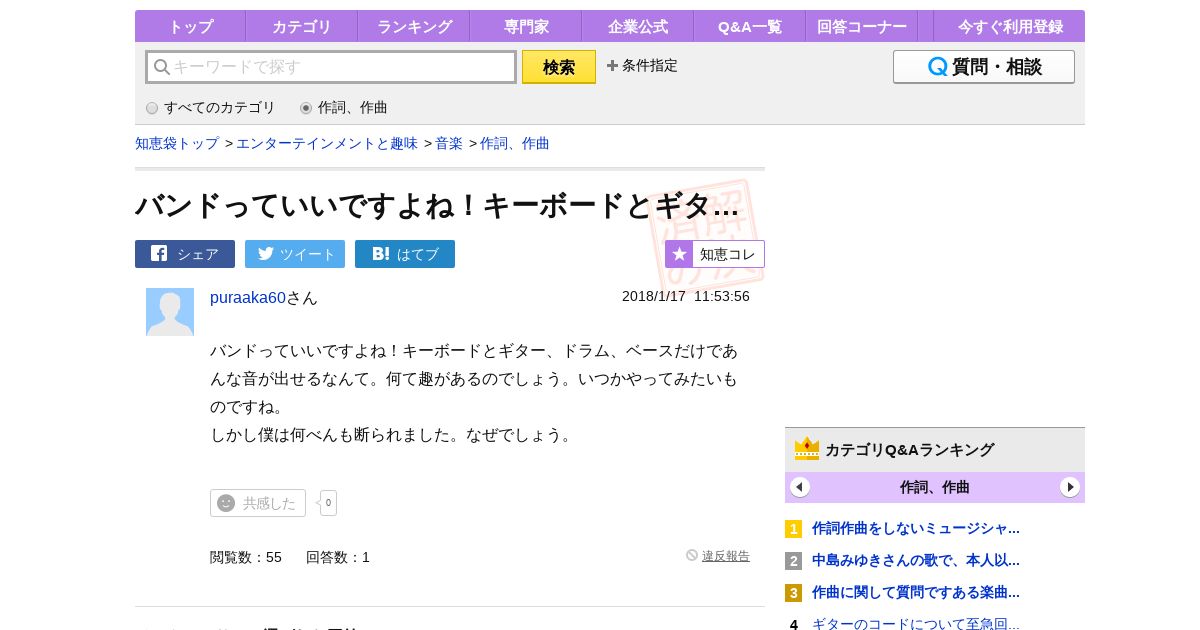Click the crown icon in ranking header
Viewport: 1200px width, 630px height.
(807, 449)
